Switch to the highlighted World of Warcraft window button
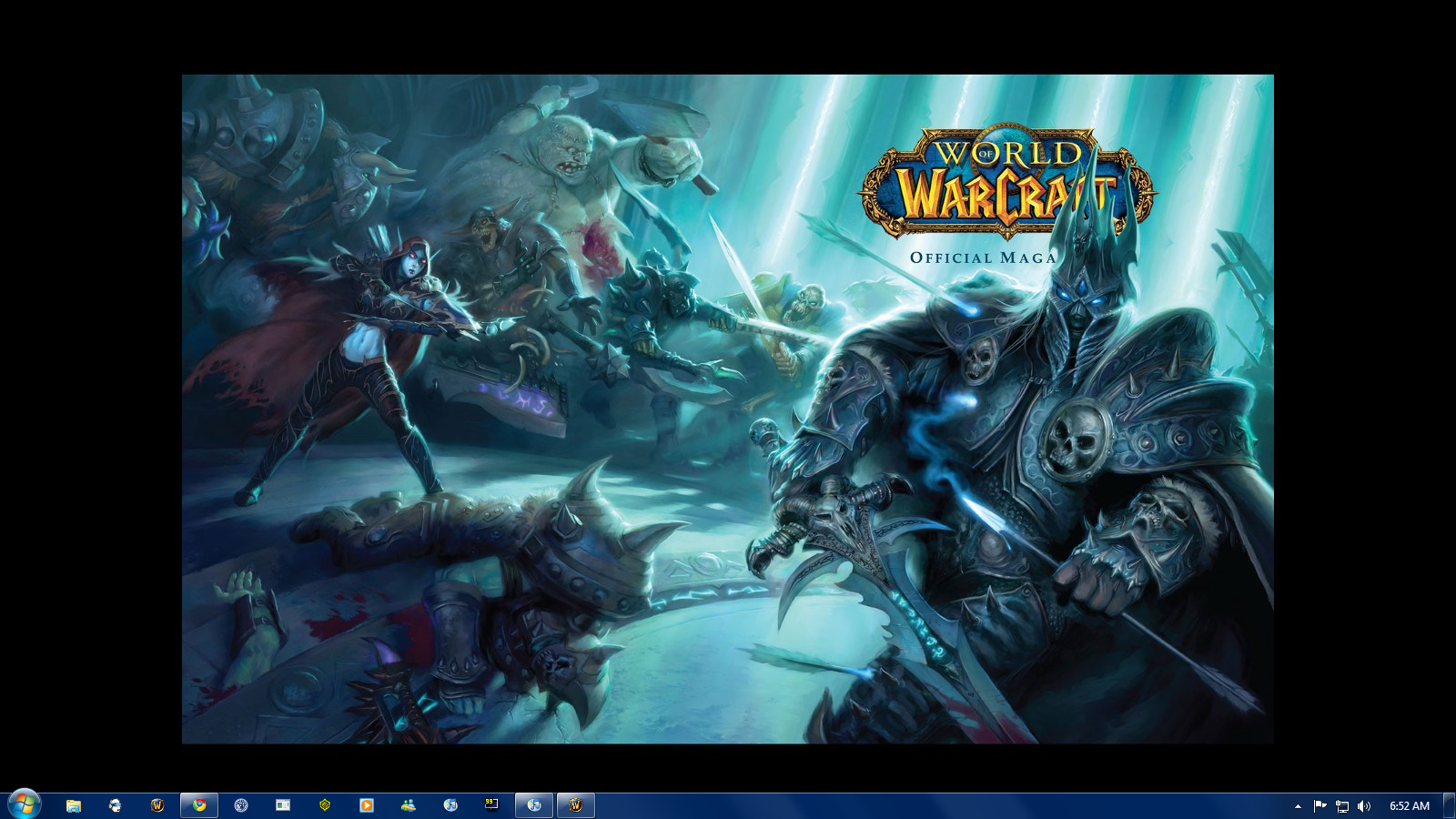1456x819 pixels. [x=576, y=805]
